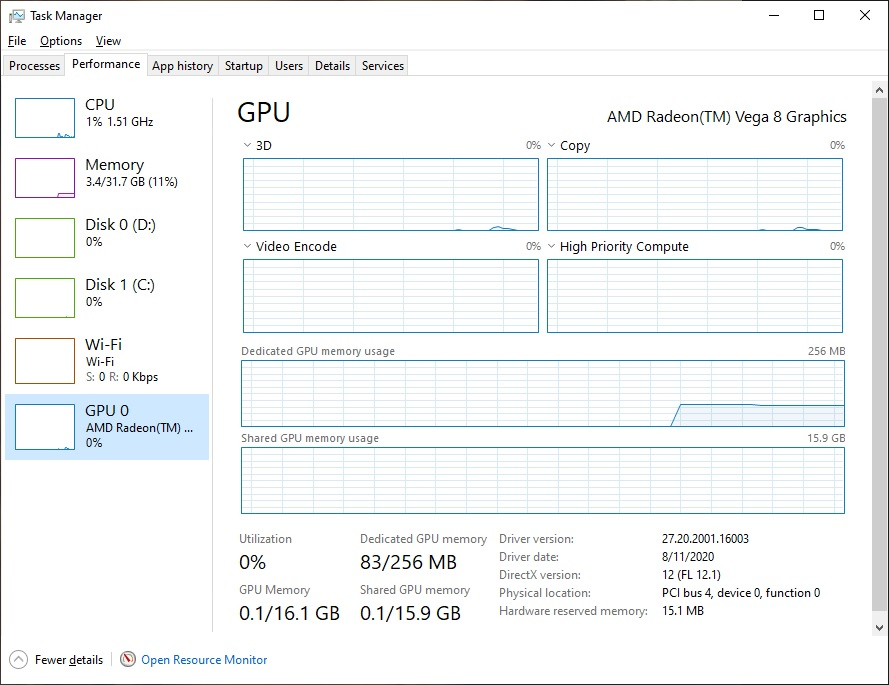The height and width of the screenshot is (685, 889).
Task: Click the vertical scrollbar down arrow
Action: [x=879, y=628]
